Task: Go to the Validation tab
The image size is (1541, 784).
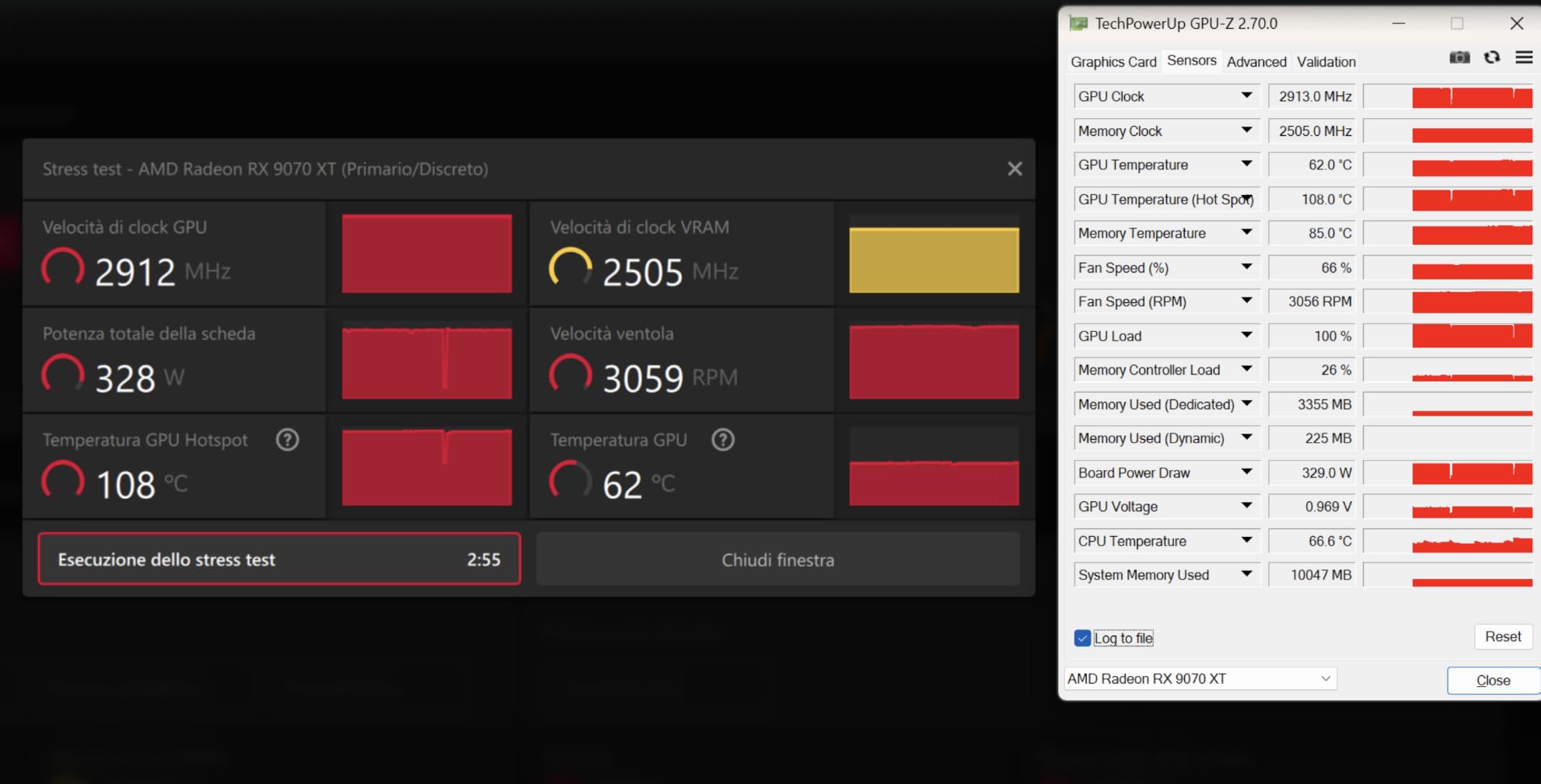Action: 1326,62
